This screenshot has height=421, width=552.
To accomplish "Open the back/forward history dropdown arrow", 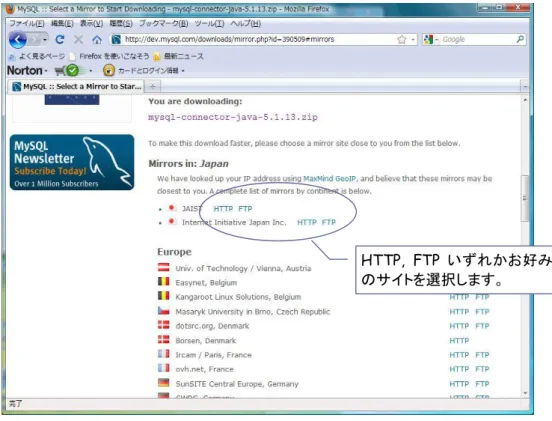I will click(x=45, y=40).
